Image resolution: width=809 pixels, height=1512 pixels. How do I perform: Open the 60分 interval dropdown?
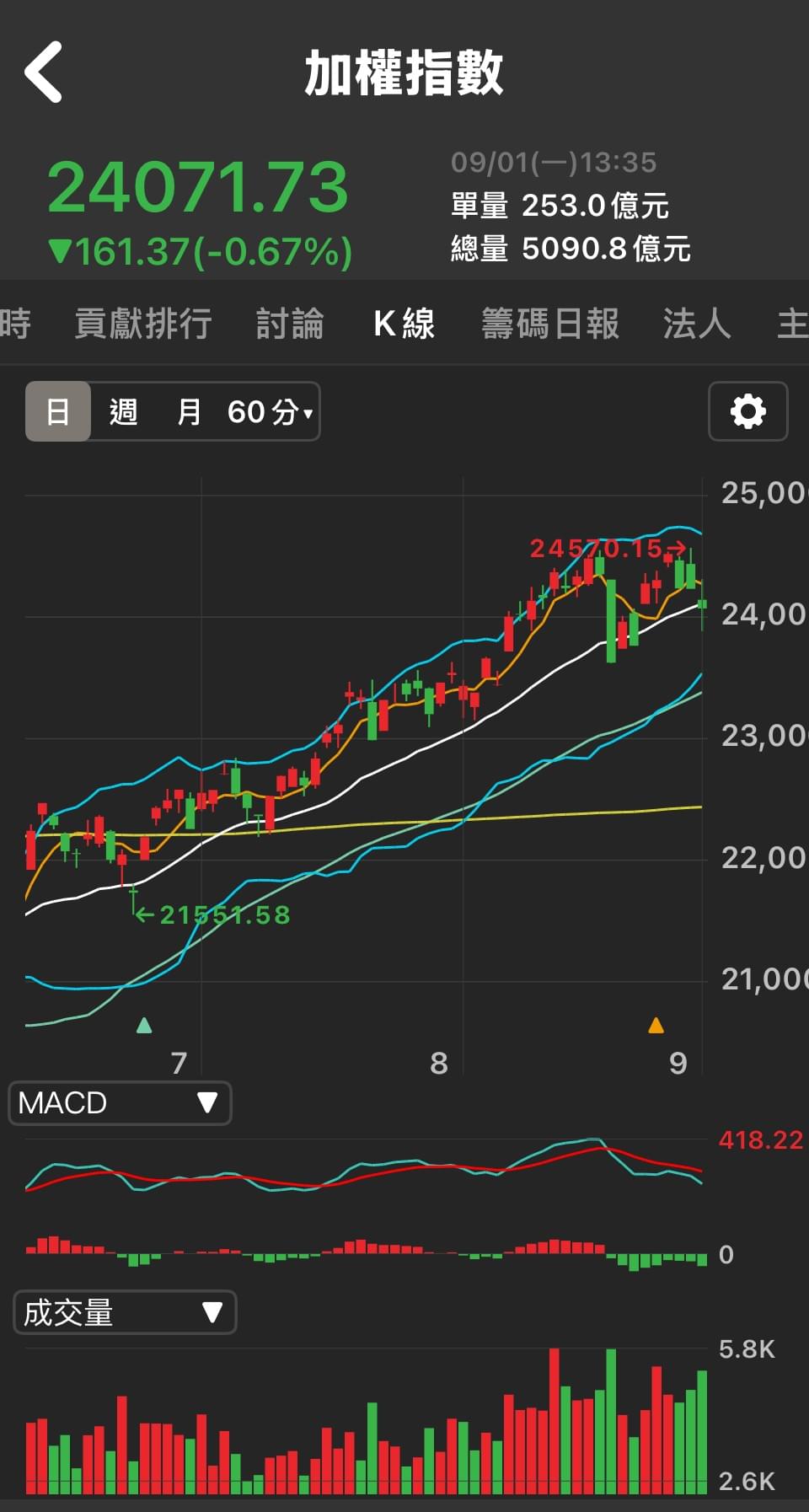[270, 411]
